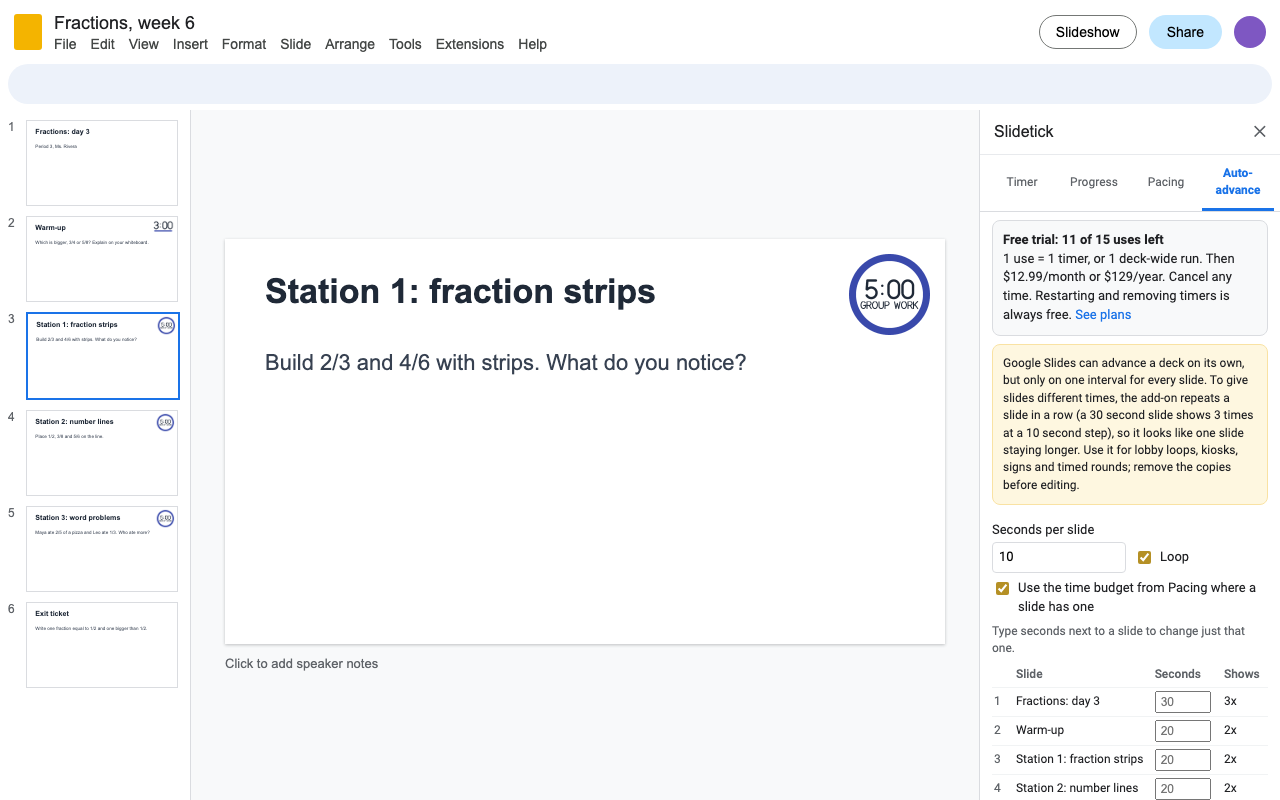Open the Insert menu
Screen dimensions: 1280x800
tap(190, 44)
